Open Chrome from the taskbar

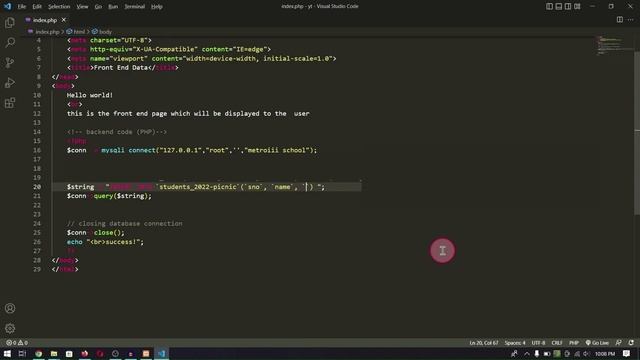click(x=38, y=353)
